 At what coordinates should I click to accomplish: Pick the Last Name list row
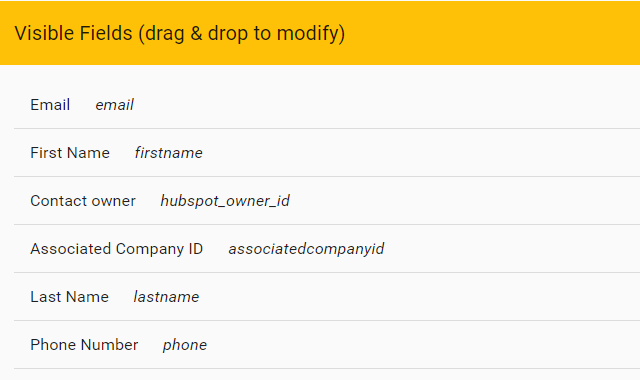point(327,297)
